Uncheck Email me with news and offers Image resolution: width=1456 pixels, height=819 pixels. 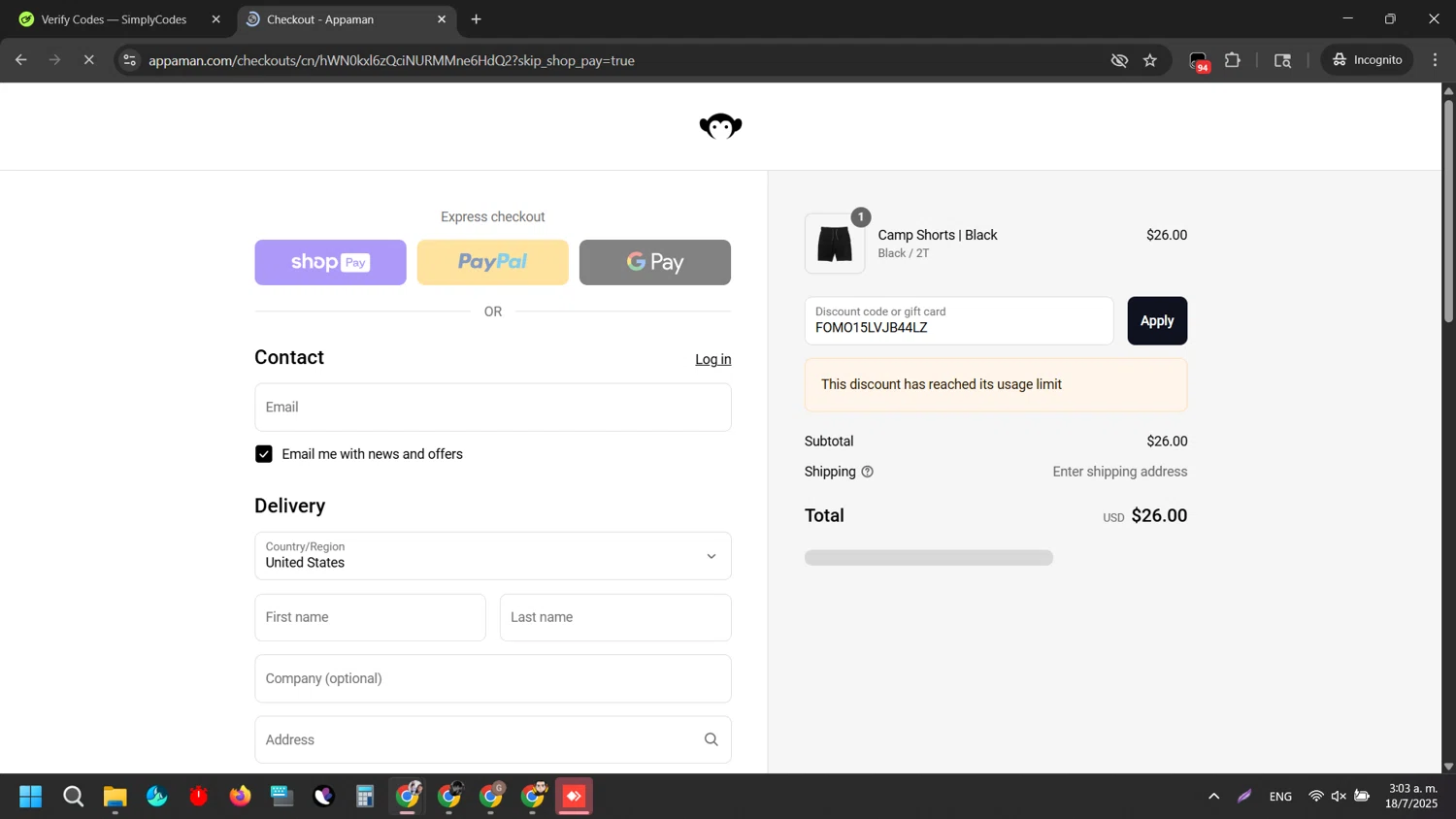click(263, 454)
